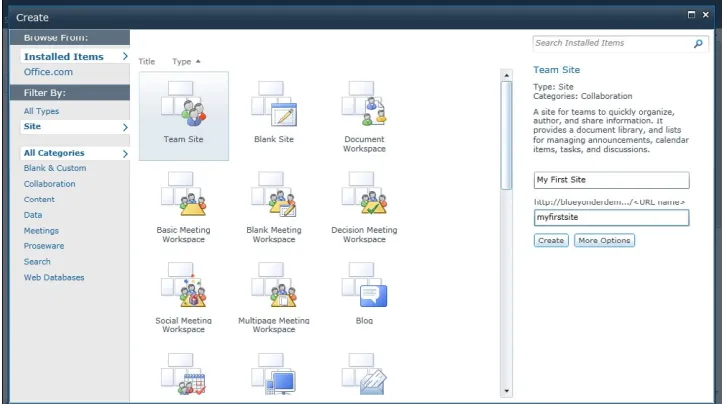
Task: Click the template list scrollbar thumb
Action: (507, 135)
